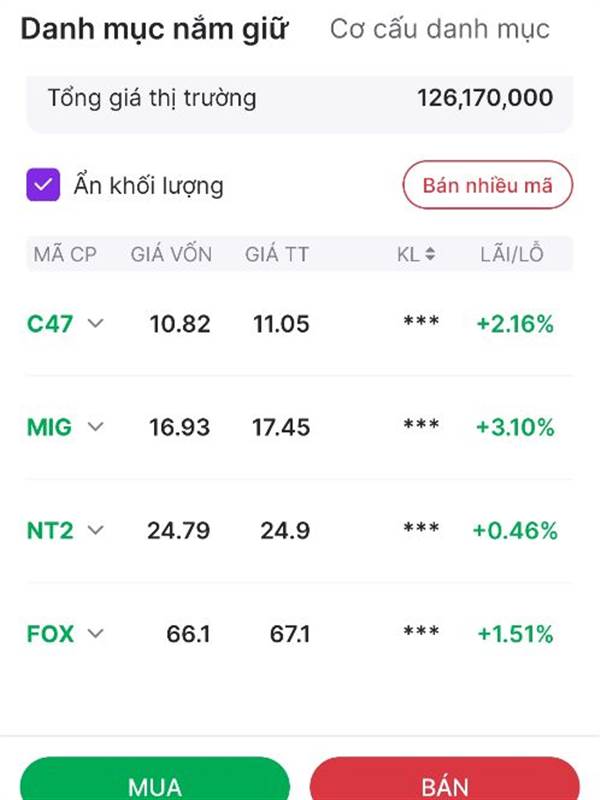
Task: Select the FOX stock code
Action: click(51, 633)
